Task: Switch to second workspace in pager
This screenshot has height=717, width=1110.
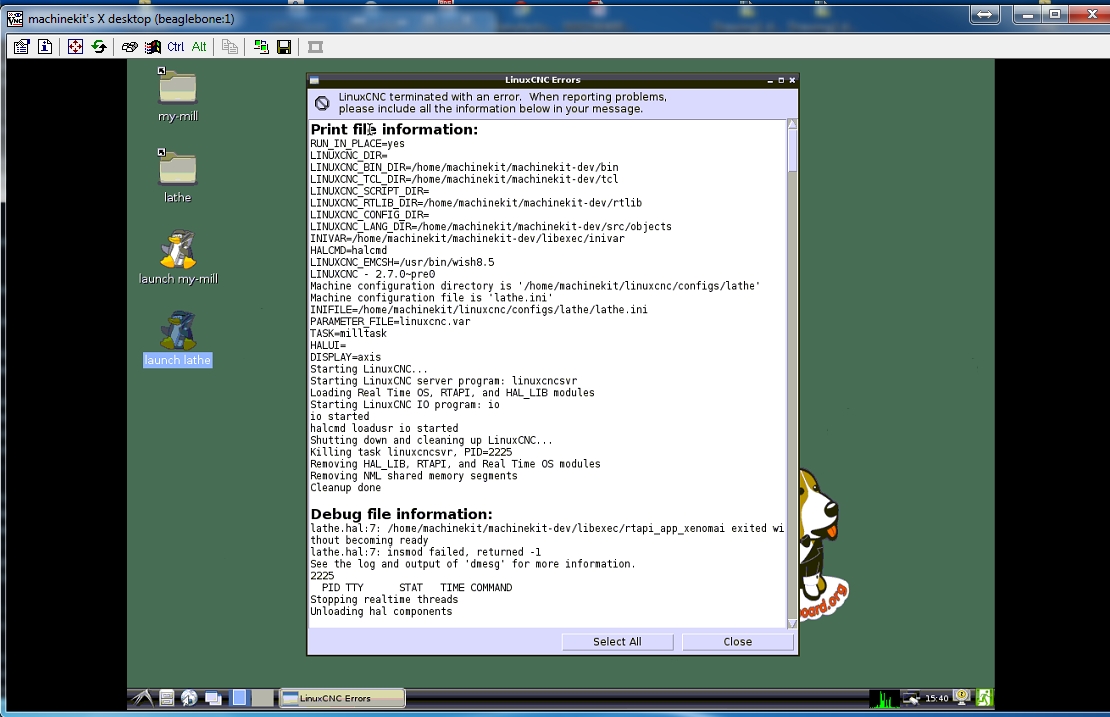Action: (x=263, y=698)
